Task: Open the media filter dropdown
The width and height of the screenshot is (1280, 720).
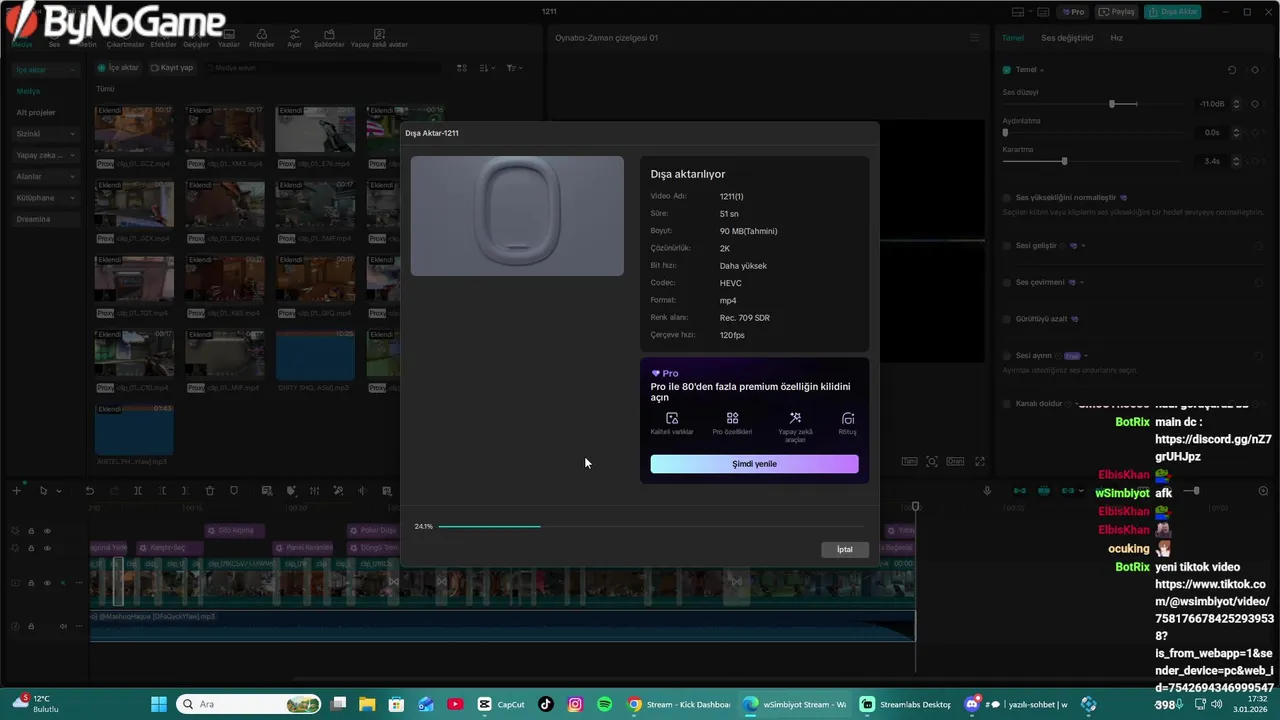Action: click(514, 68)
